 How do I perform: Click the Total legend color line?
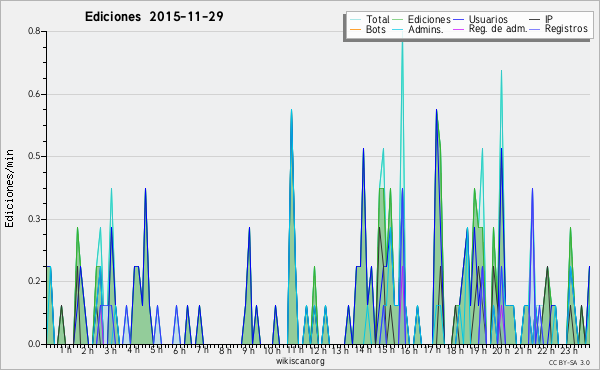click(x=355, y=20)
